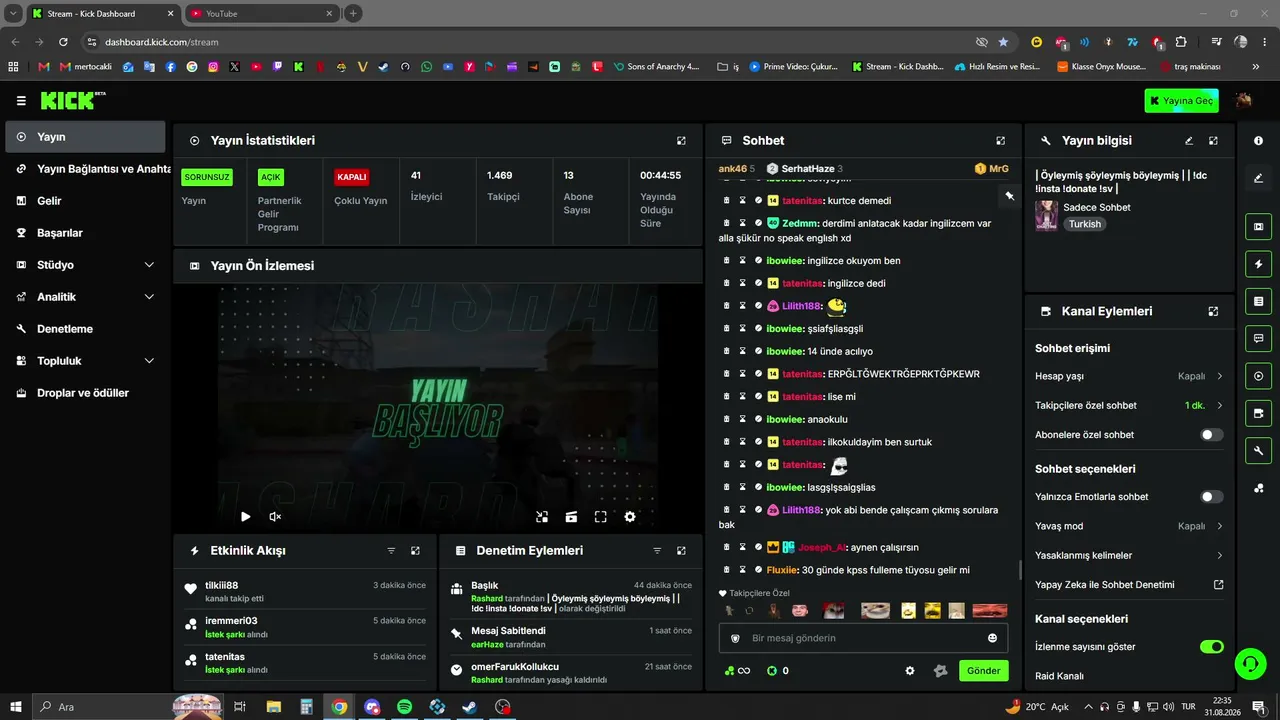The height and width of the screenshot is (720, 1280).
Task: Send chat message with Gönder button
Action: [x=983, y=671]
